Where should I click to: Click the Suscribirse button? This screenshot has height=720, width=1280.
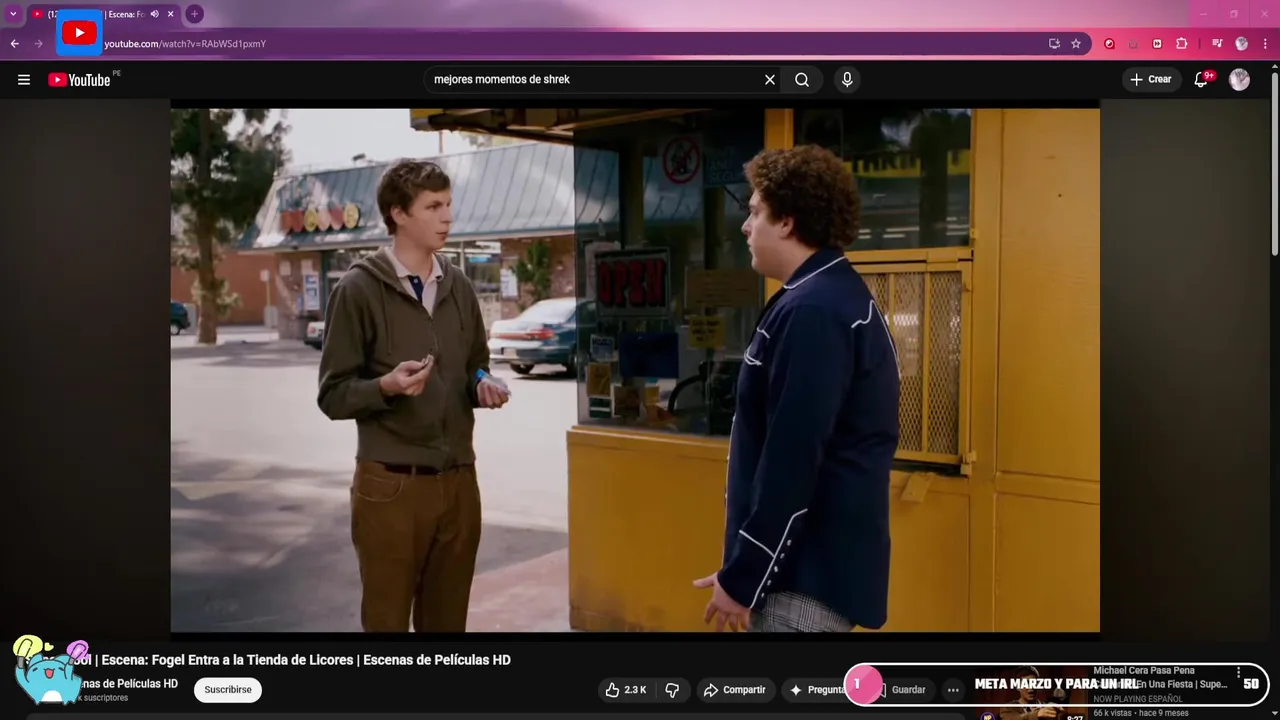point(228,690)
